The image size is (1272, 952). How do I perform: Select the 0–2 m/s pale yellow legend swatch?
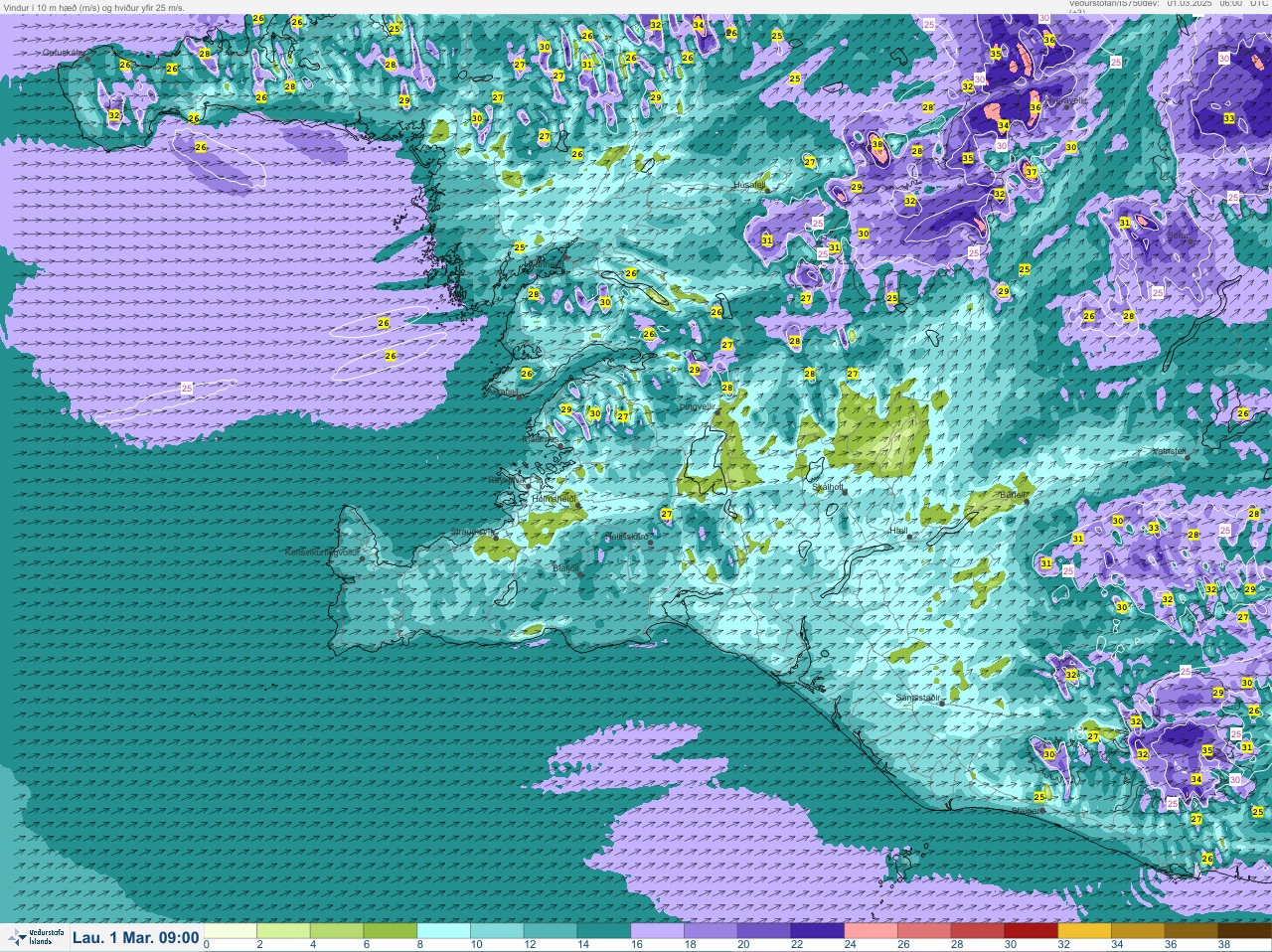click(x=232, y=931)
